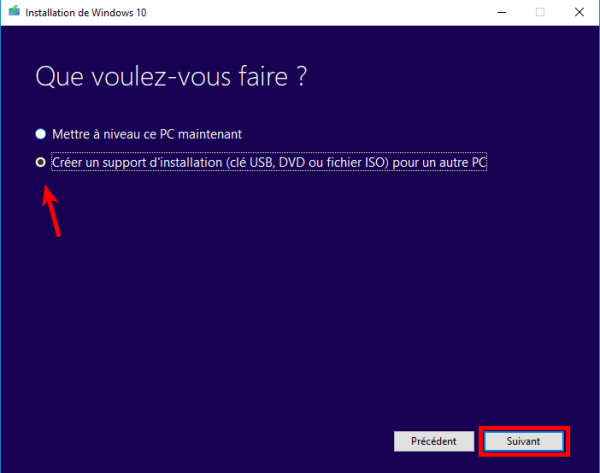The height and width of the screenshot is (473, 600).
Task: Click the greyed-out maximize button
Action: [540, 12]
